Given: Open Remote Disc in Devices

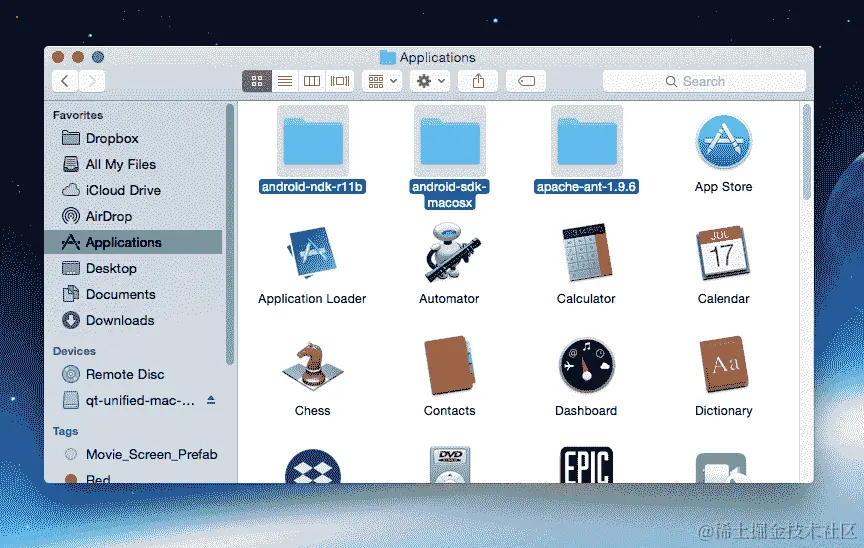Looking at the screenshot, I should (x=134, y=374).
